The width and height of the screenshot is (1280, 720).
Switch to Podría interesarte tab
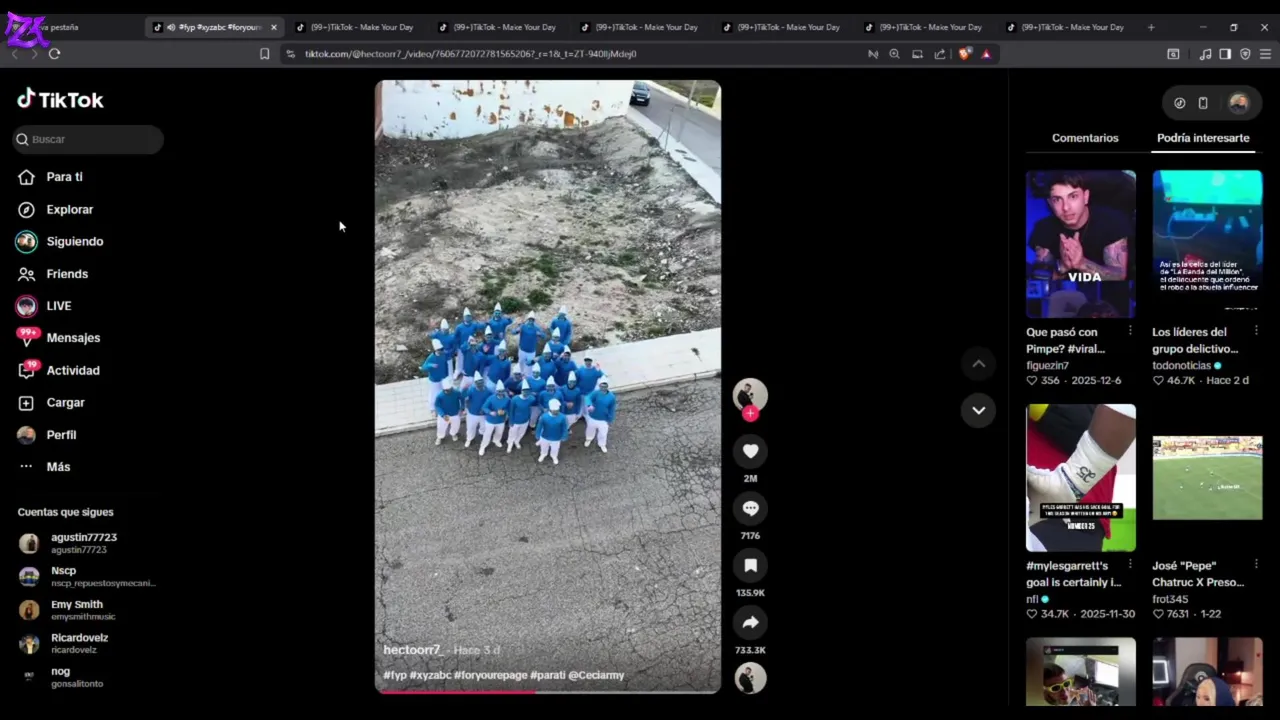[1203, 138]
